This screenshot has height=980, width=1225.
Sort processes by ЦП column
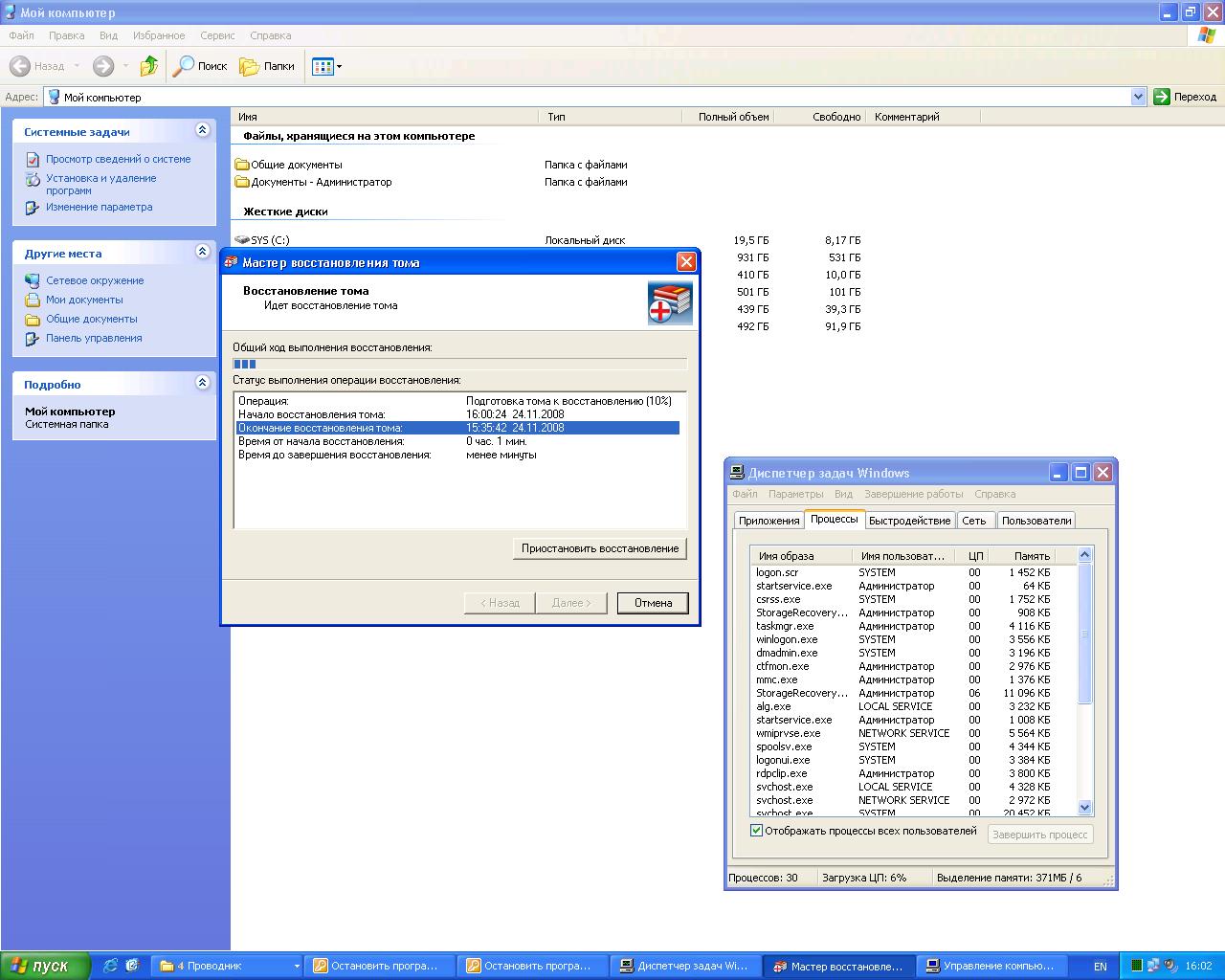click(973, 555)
